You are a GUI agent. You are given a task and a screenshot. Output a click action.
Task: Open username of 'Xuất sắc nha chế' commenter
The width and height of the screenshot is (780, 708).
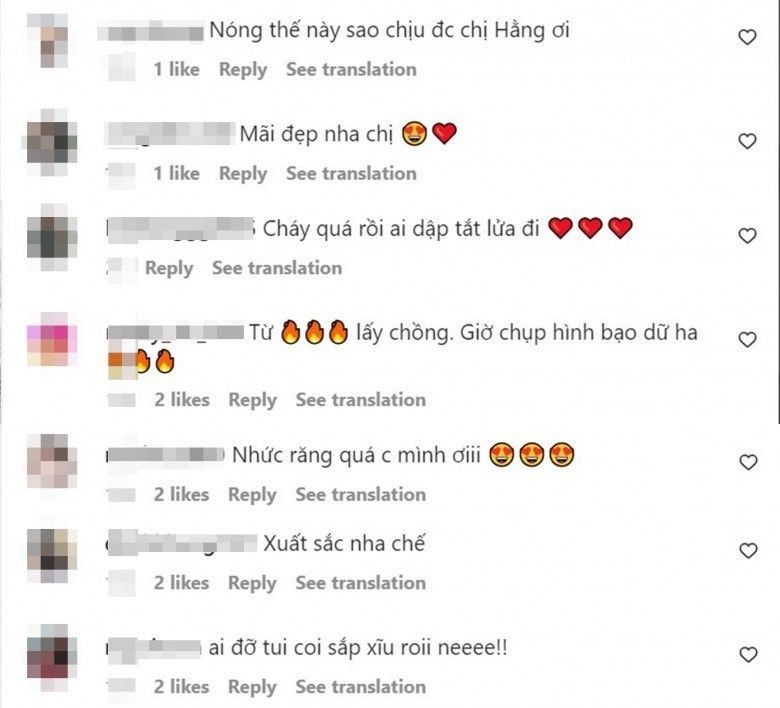pos(182,543)
